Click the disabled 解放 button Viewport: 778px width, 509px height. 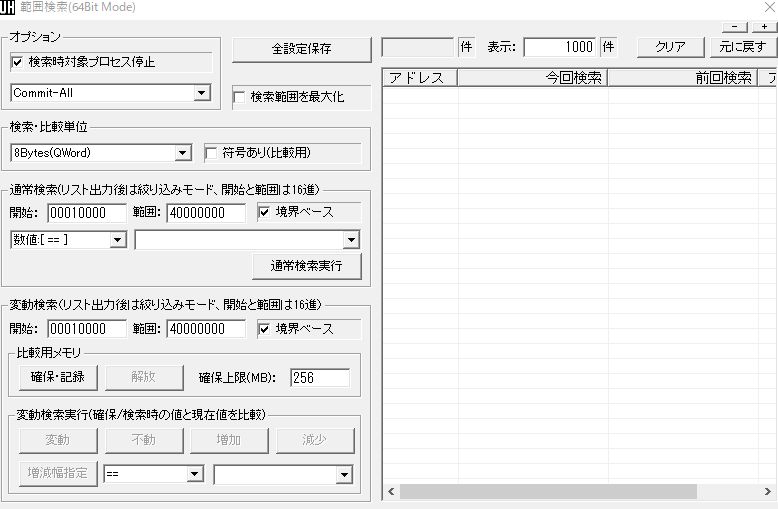[144, 378]
